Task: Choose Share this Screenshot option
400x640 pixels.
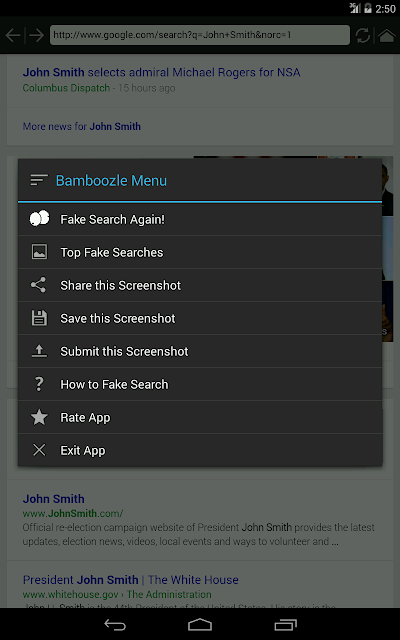Action: [x=200, y=285]
